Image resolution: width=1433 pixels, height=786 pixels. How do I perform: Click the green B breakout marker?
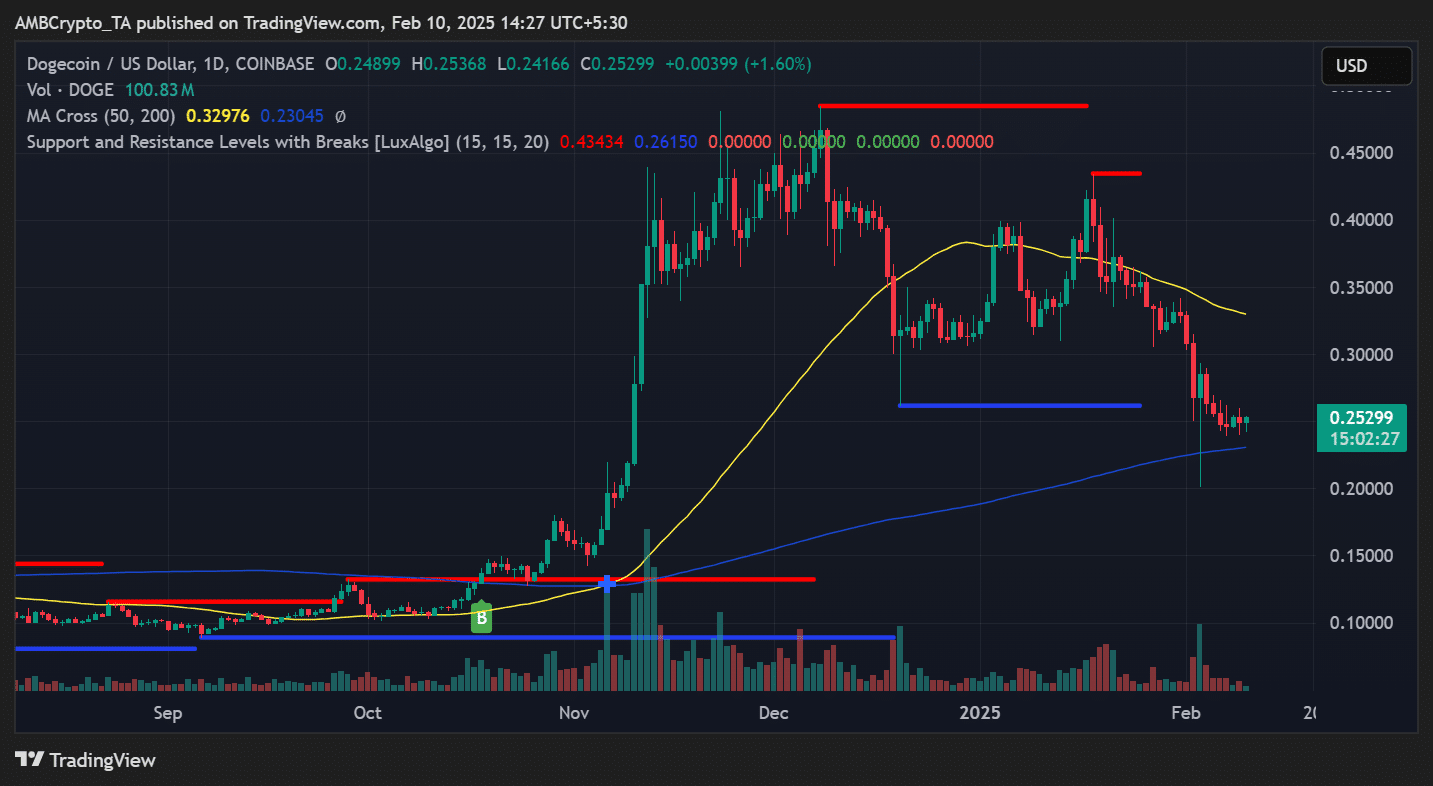481,618
